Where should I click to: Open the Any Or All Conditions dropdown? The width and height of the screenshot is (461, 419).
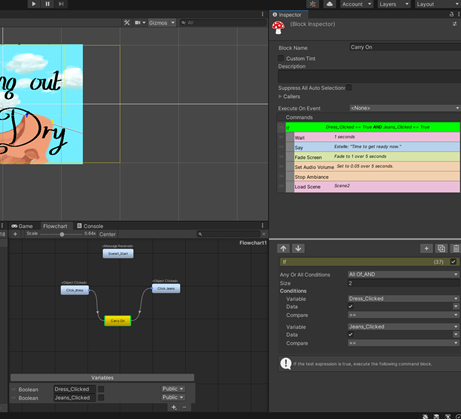click(x=403, y=274)
